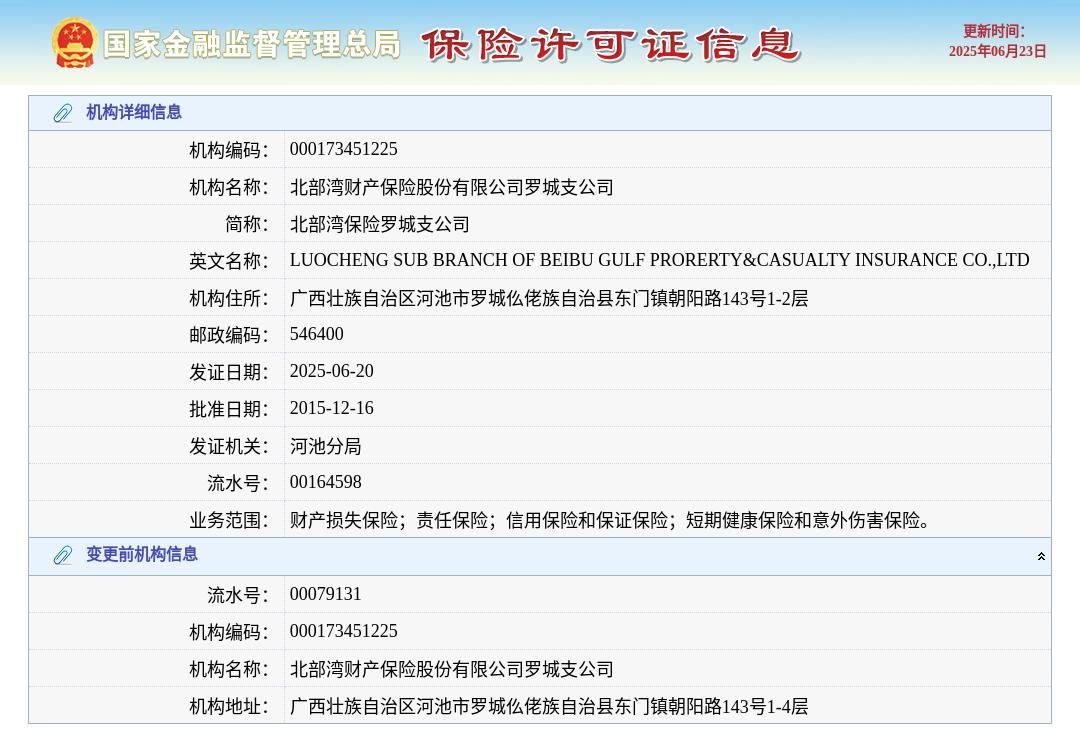Click paperclip icon beside 机构详细信息
The height and width of the screenshot is (738, 1080).
click(63, 113)
